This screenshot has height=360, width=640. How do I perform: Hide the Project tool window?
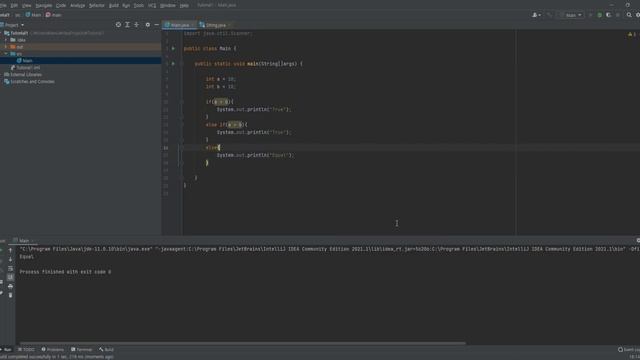tap(156, 25)
